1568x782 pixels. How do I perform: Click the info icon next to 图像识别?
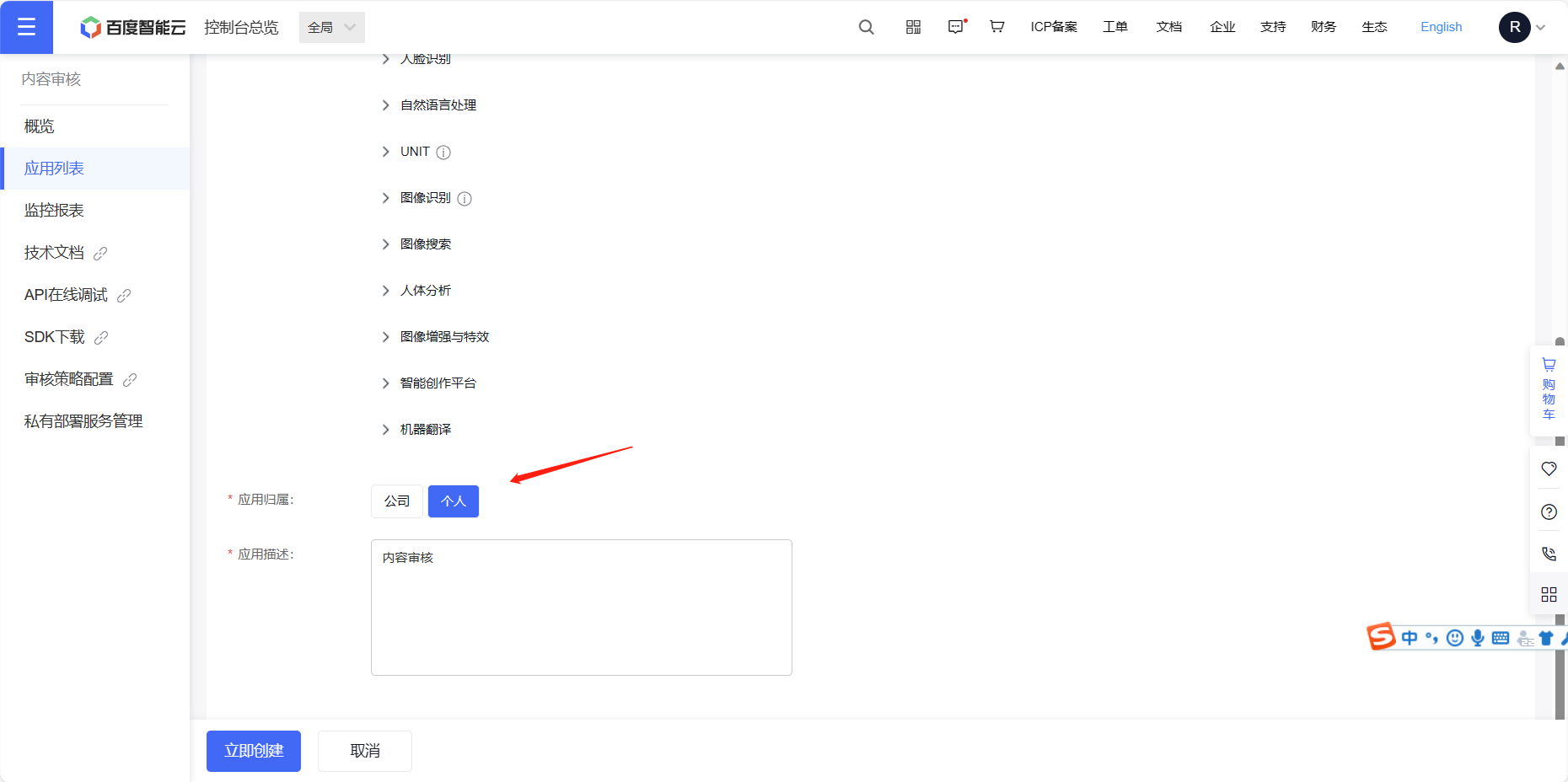pos(464,199)
